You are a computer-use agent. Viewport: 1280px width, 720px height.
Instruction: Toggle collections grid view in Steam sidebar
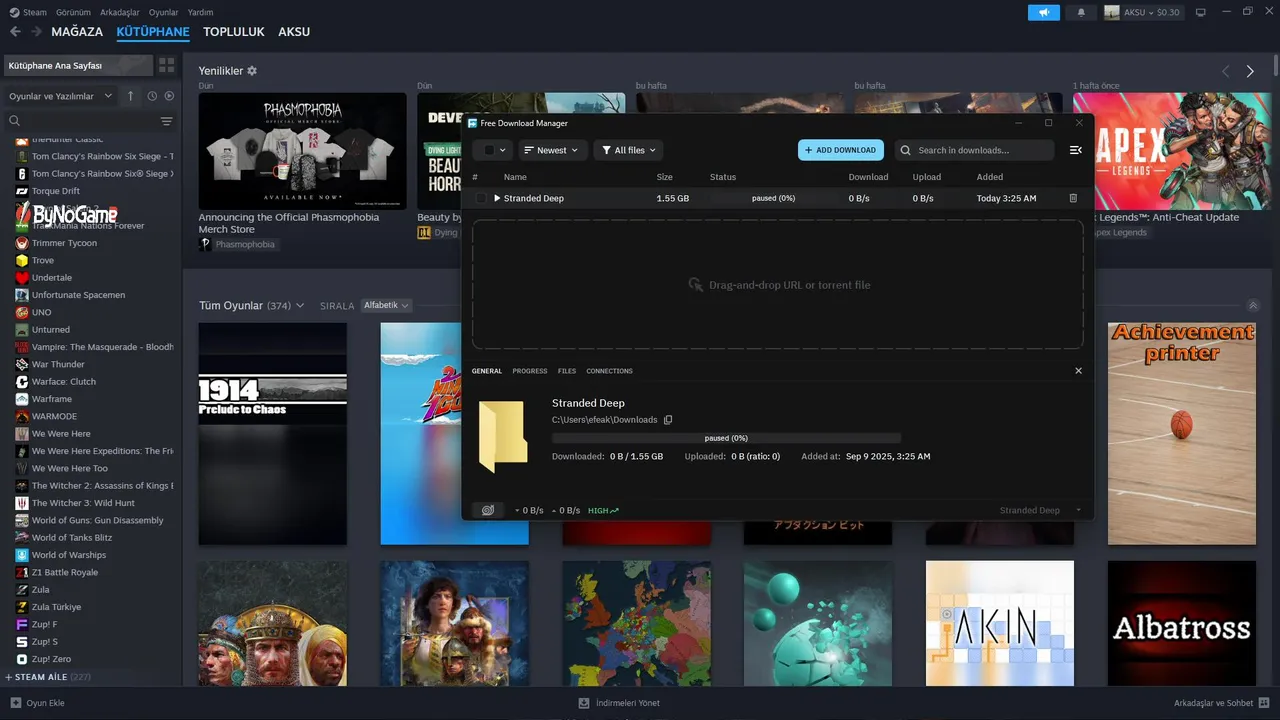166,65
